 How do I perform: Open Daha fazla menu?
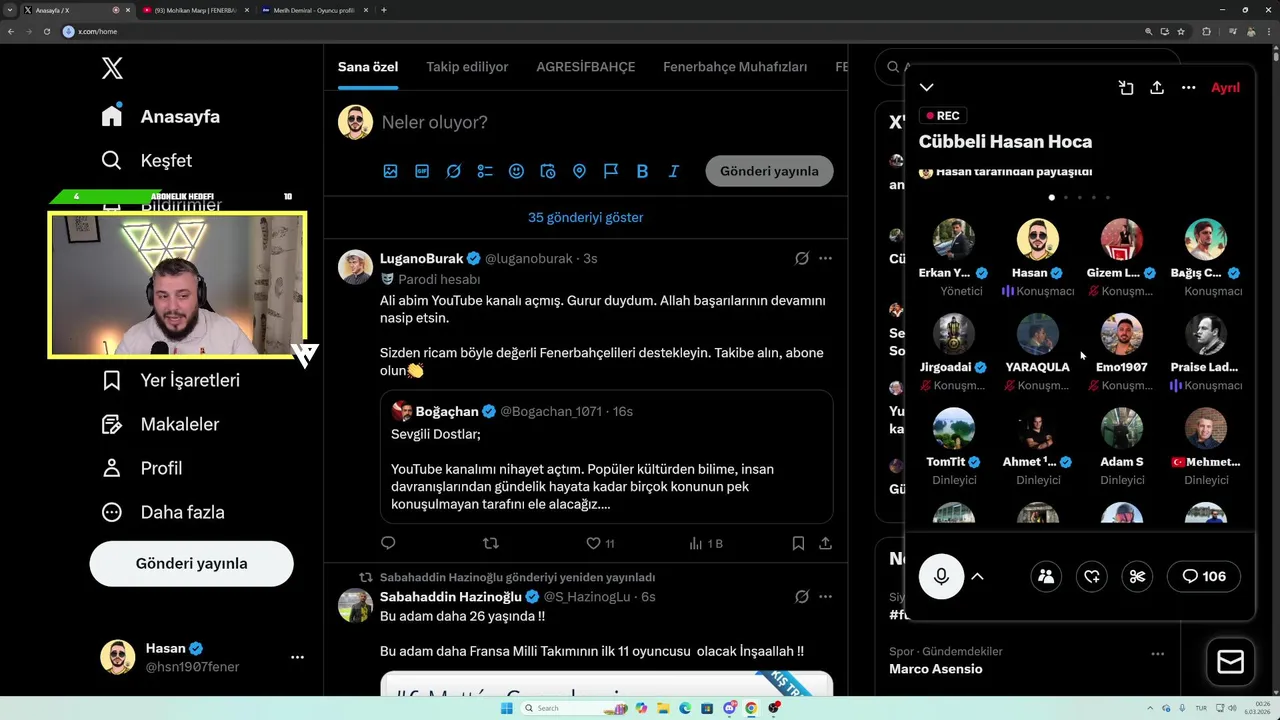click(x=163, y=512)
